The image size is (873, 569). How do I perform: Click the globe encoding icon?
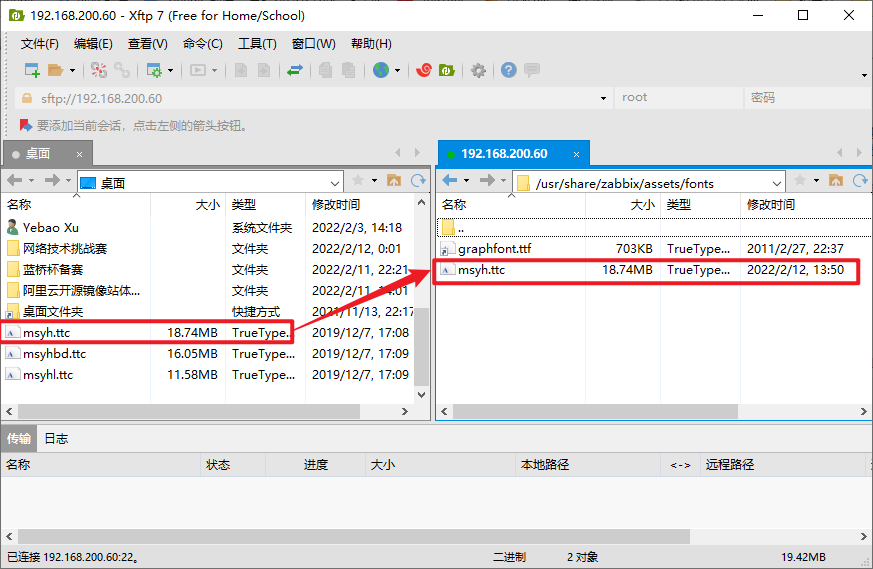(x=381, y=70)
